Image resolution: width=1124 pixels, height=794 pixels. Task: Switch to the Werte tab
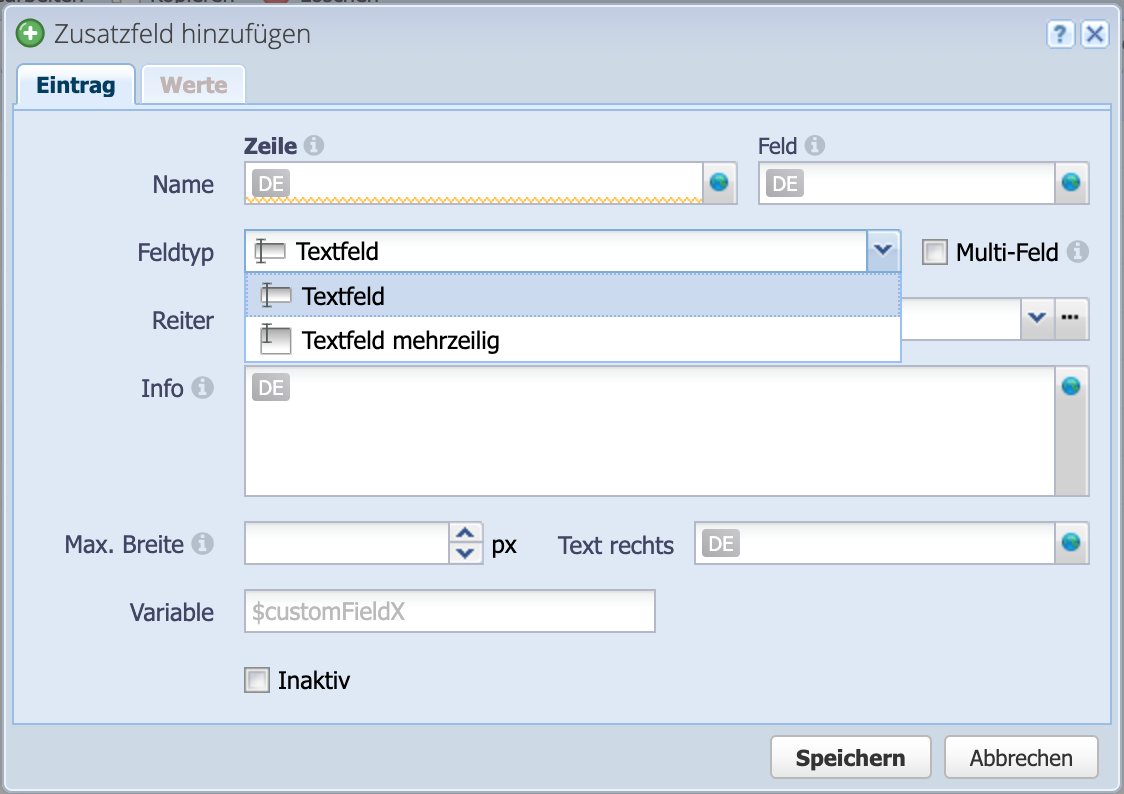pos(192,84)
